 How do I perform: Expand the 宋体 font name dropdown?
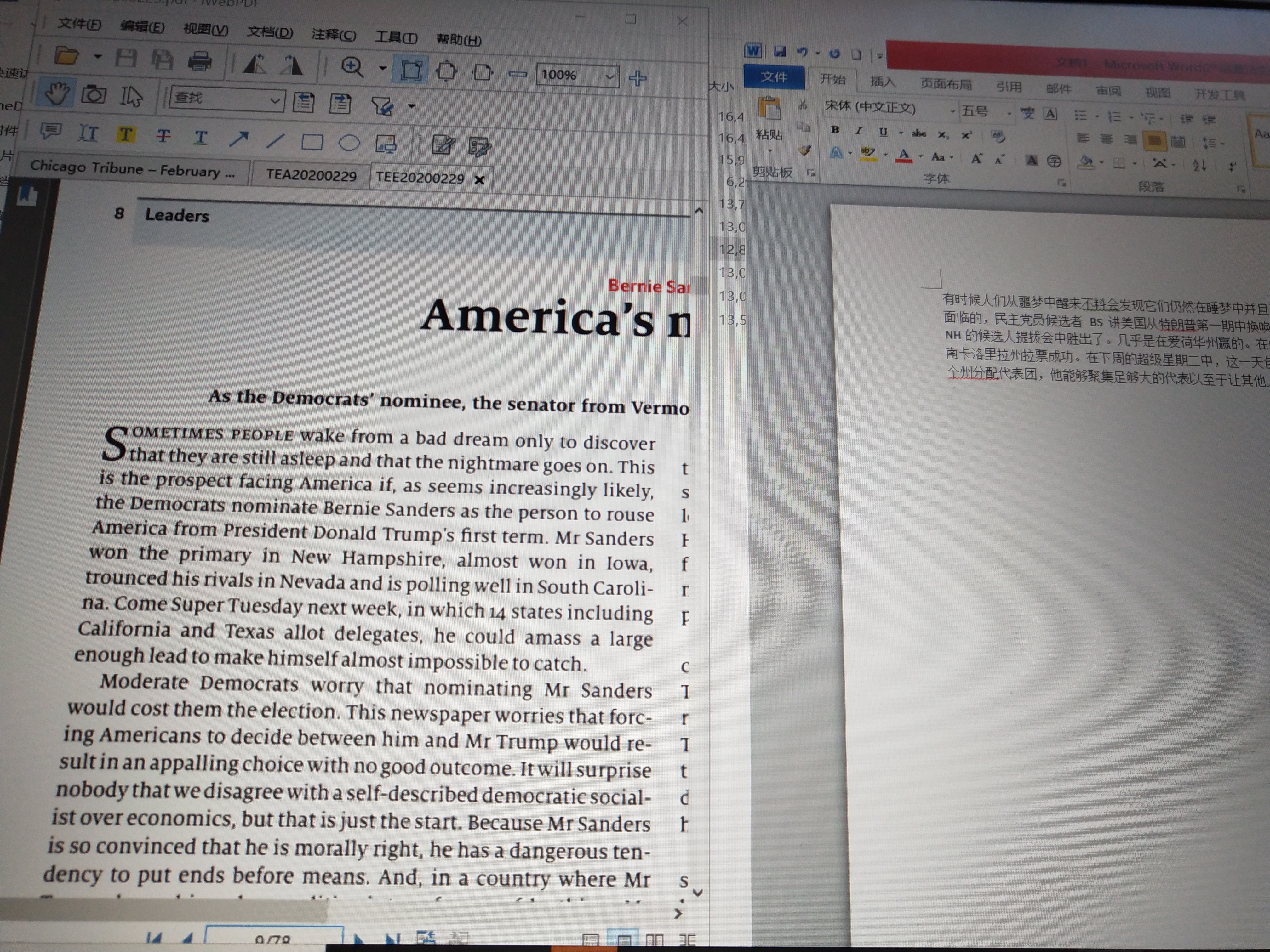[x=952, y=111]
